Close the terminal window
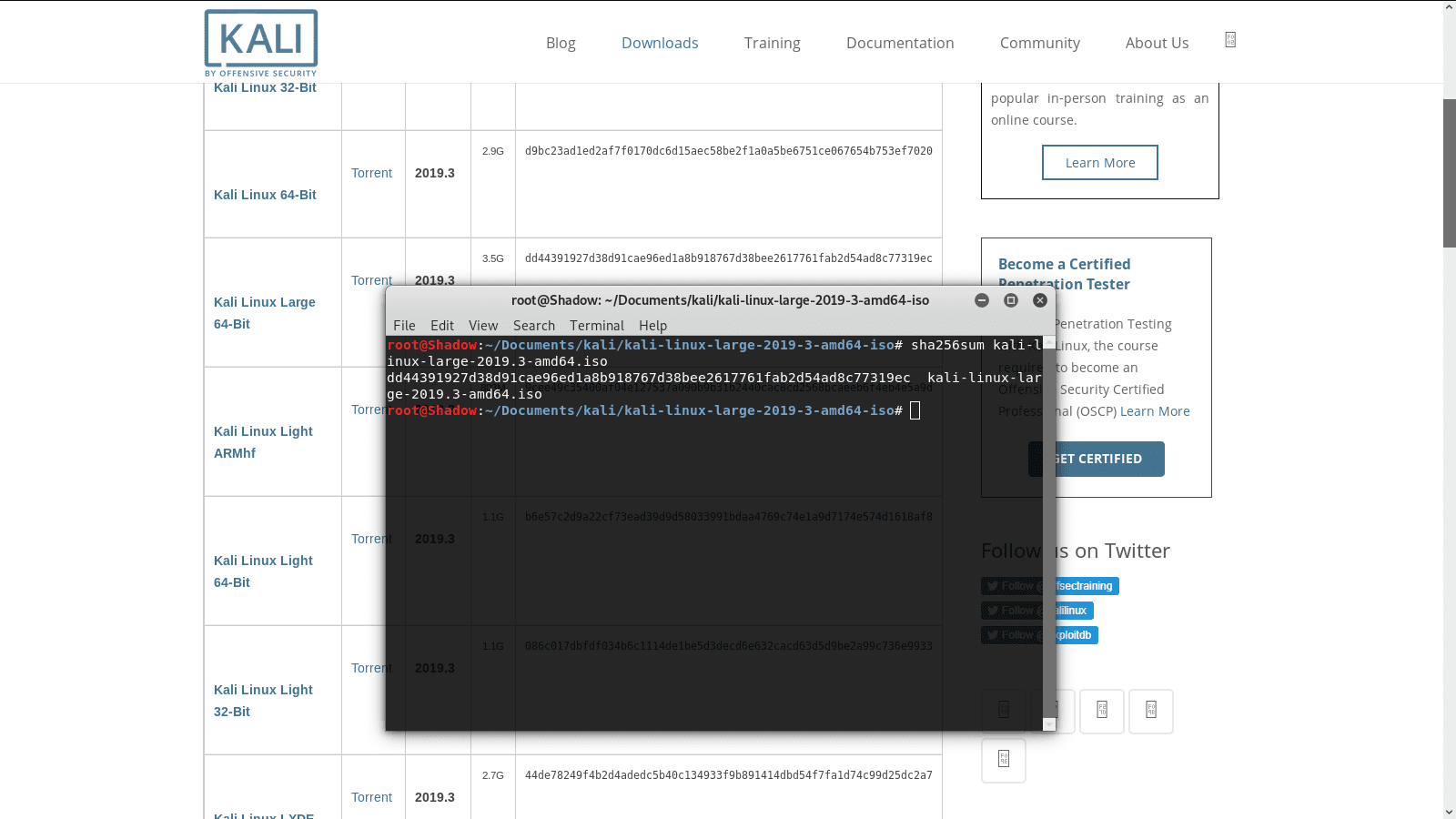This screenshot has height=819, width=1456. pos(1040,300)
